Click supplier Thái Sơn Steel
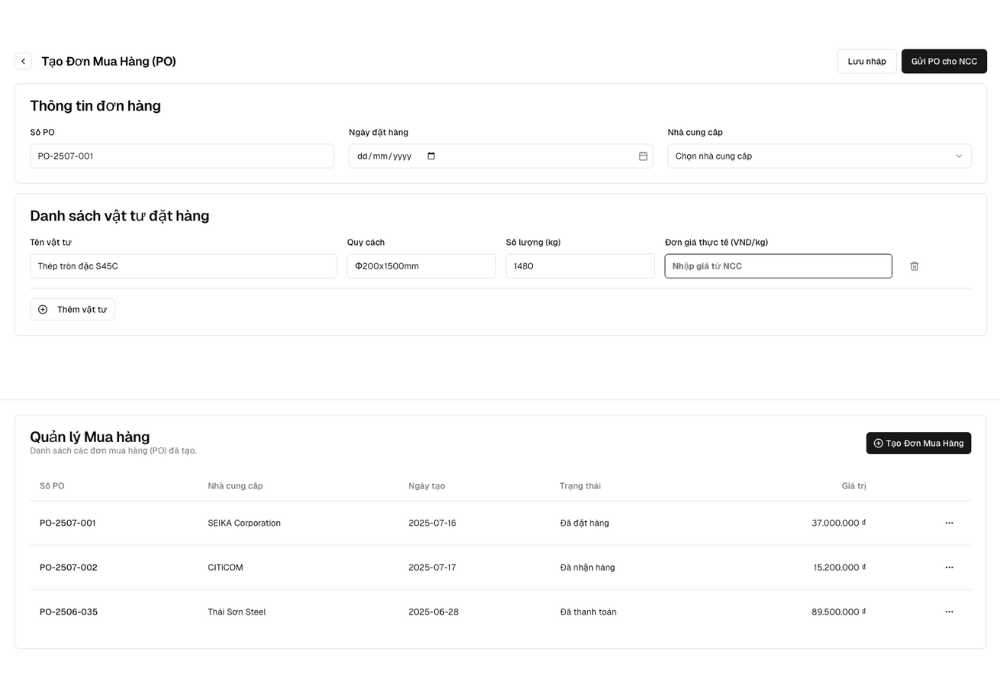Viewport: 1000px width, 700px height. point(237,611)
